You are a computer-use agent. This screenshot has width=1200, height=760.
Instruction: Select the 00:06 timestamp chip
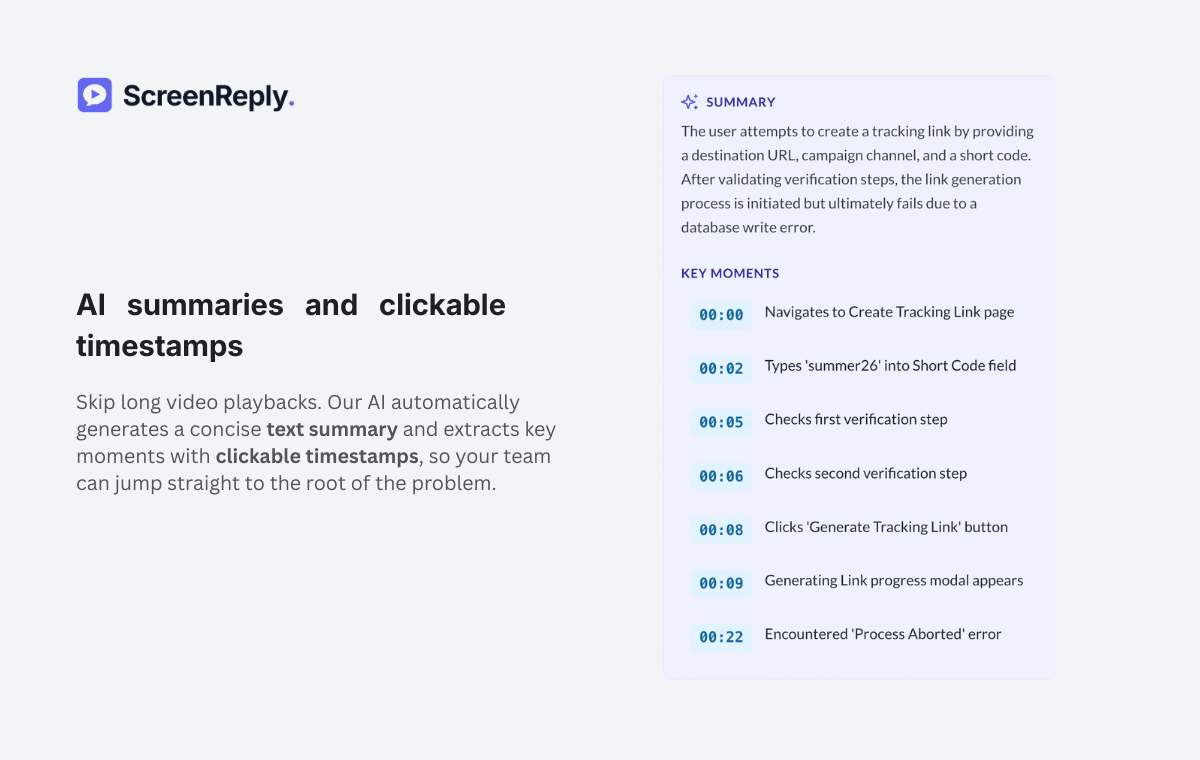pyautogui.click(x=721, y=476)
